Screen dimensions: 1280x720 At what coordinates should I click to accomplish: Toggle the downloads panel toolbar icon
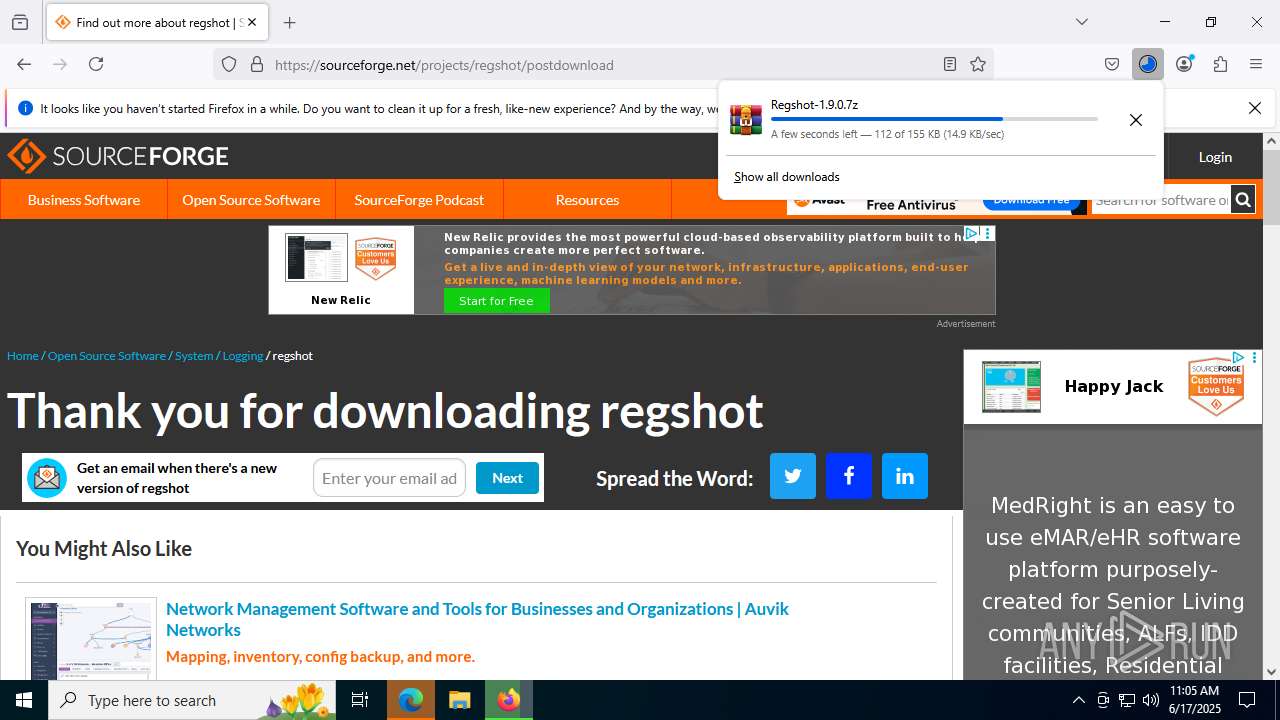point(1148,64)
